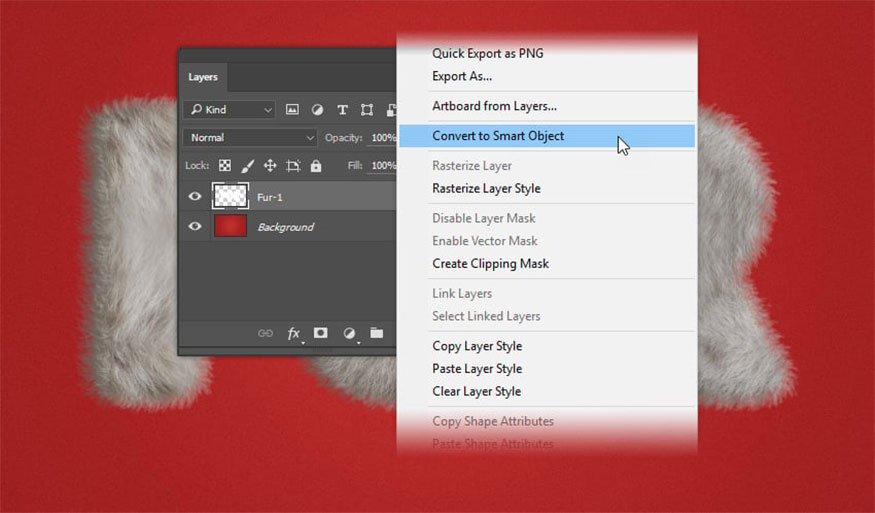875x513 pixels.
Task: Click the Fill label
Action: click(x=355, y=165)
